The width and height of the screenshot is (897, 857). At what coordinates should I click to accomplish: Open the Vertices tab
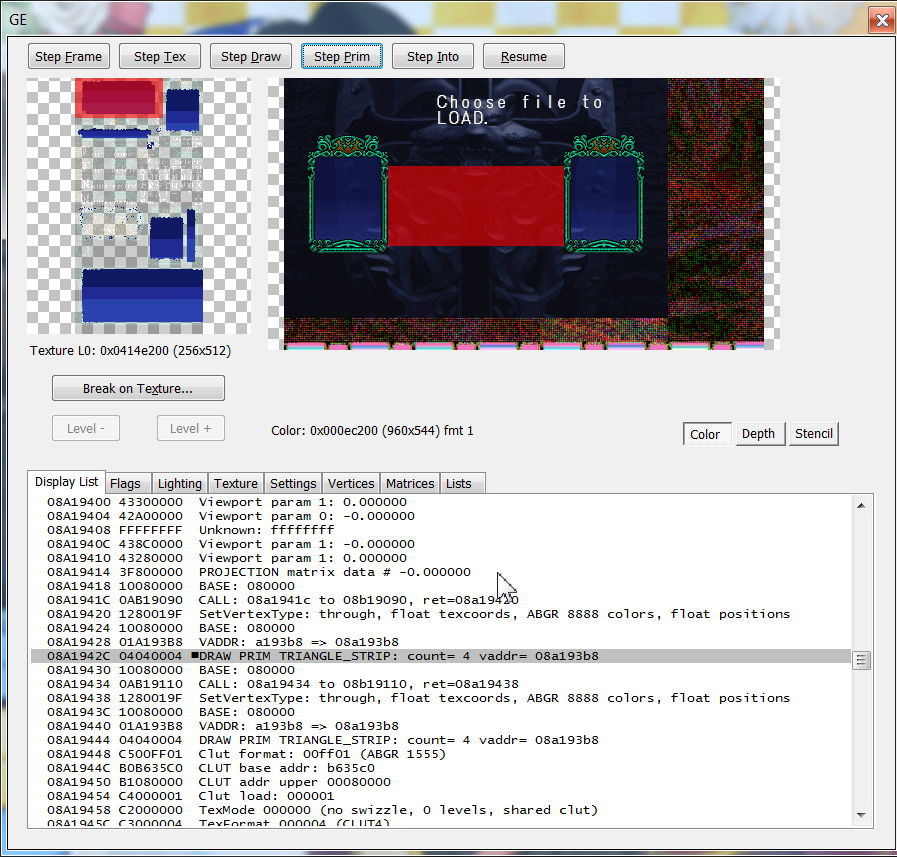[351, 483]
